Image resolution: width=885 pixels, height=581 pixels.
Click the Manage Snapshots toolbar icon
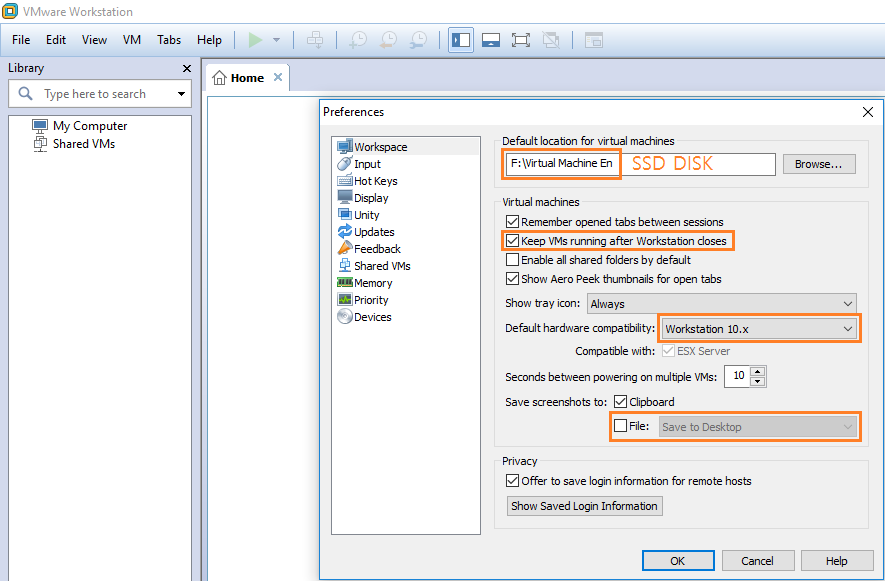click(x=419, y=40)
